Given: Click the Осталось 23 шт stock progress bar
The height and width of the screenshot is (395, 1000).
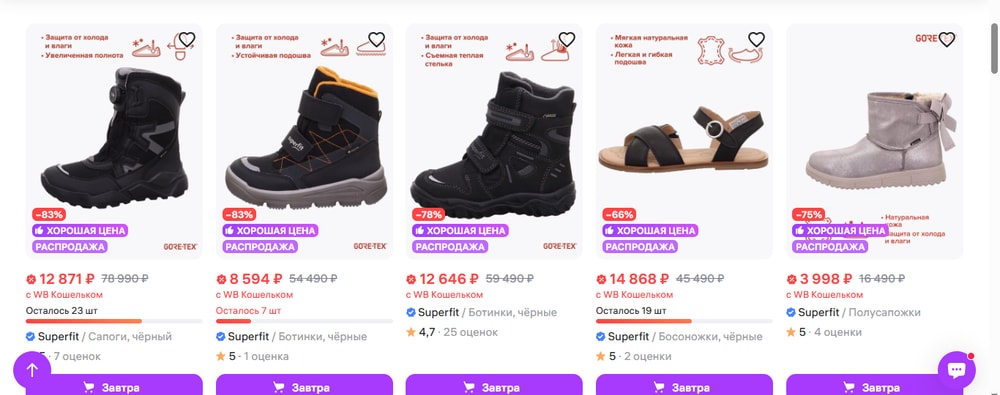Looking at the screenshot, I should 114,321.
